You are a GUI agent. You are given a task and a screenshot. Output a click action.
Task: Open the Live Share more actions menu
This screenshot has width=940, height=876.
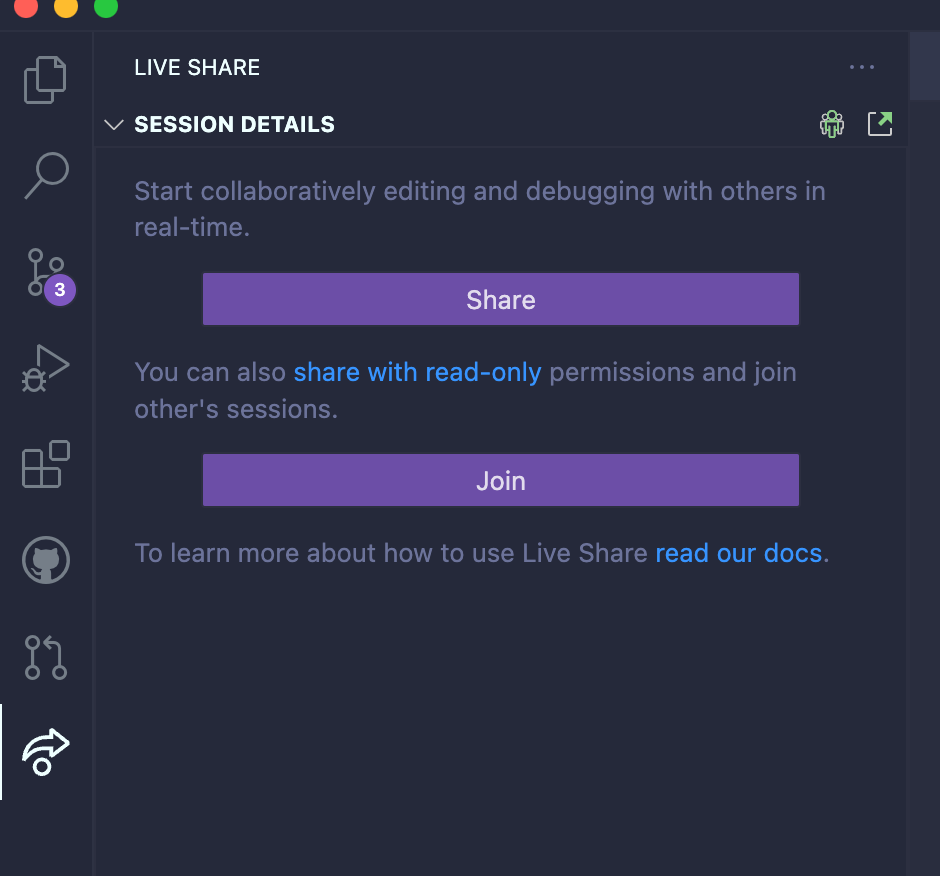tap(861, 67)
